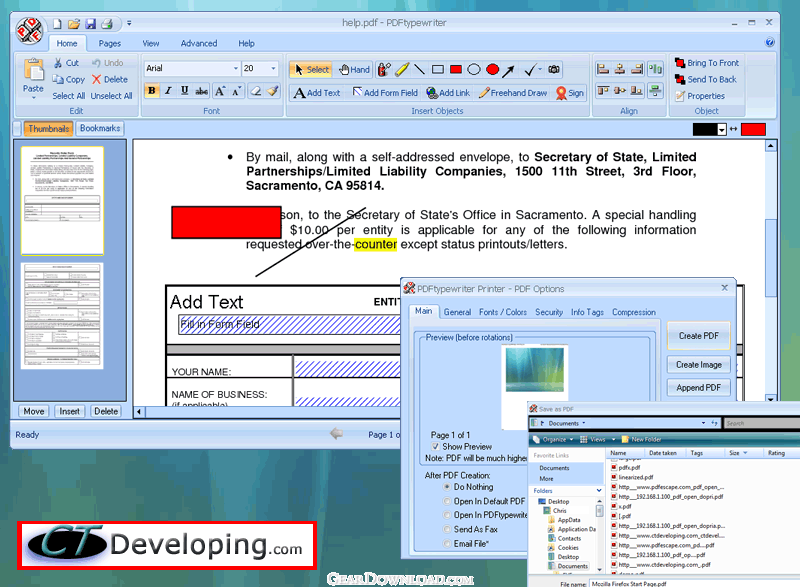800x587 pixels.
Task: Click the Create Image button
Action: click(698, 365)
